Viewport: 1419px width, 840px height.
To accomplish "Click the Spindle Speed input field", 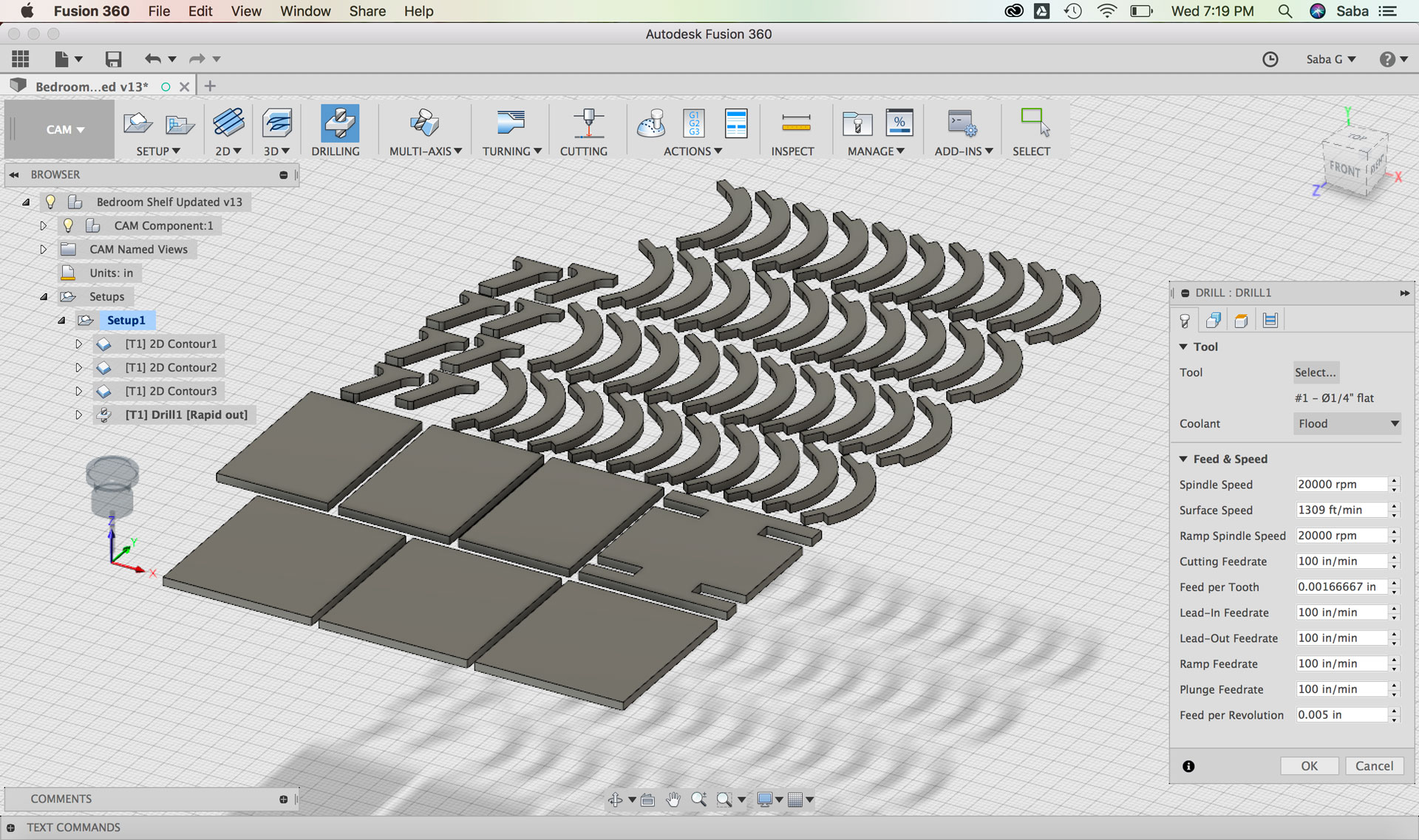I will coord(1341,485).
